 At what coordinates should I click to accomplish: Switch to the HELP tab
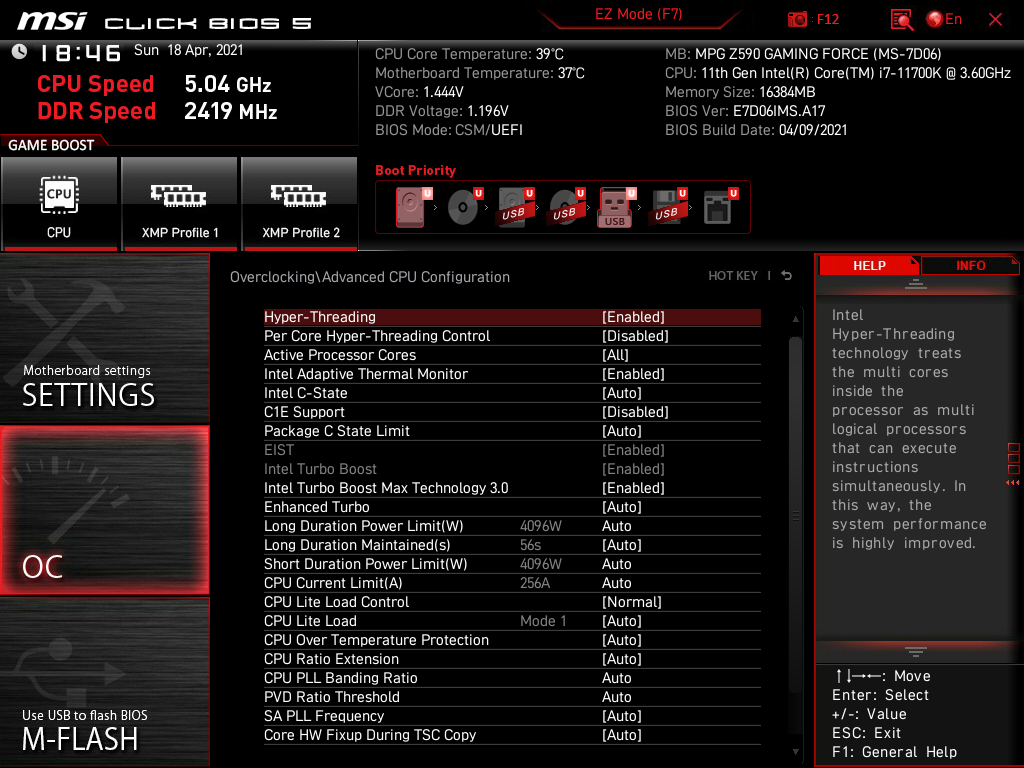(x=869, y=266)
